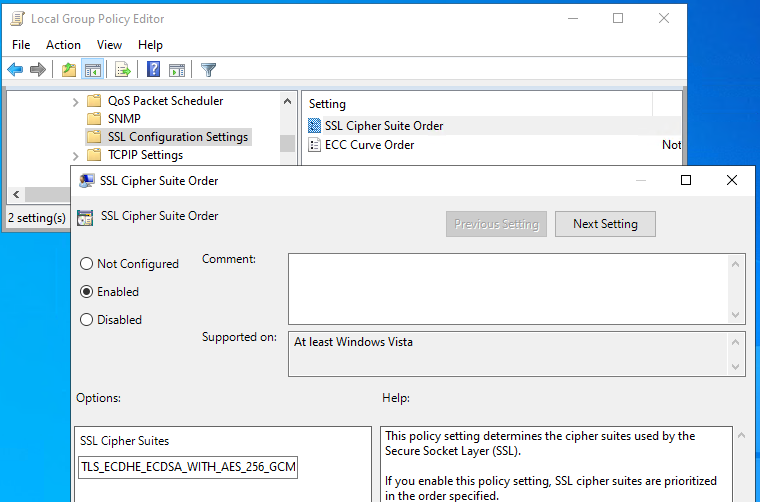Minimize the Local Group Policy Editor window
The width and height of the screenshot is (760, 502).
tap(573, 18)
